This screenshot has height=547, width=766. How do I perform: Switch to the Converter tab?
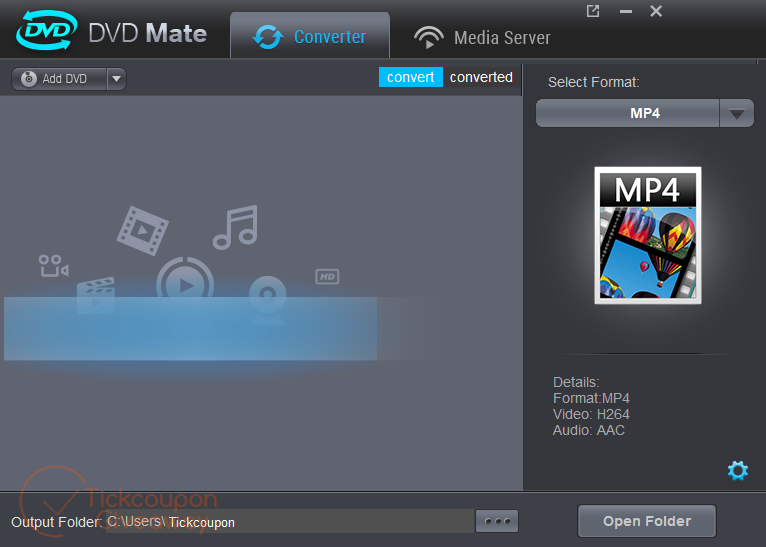coord(310,36)
